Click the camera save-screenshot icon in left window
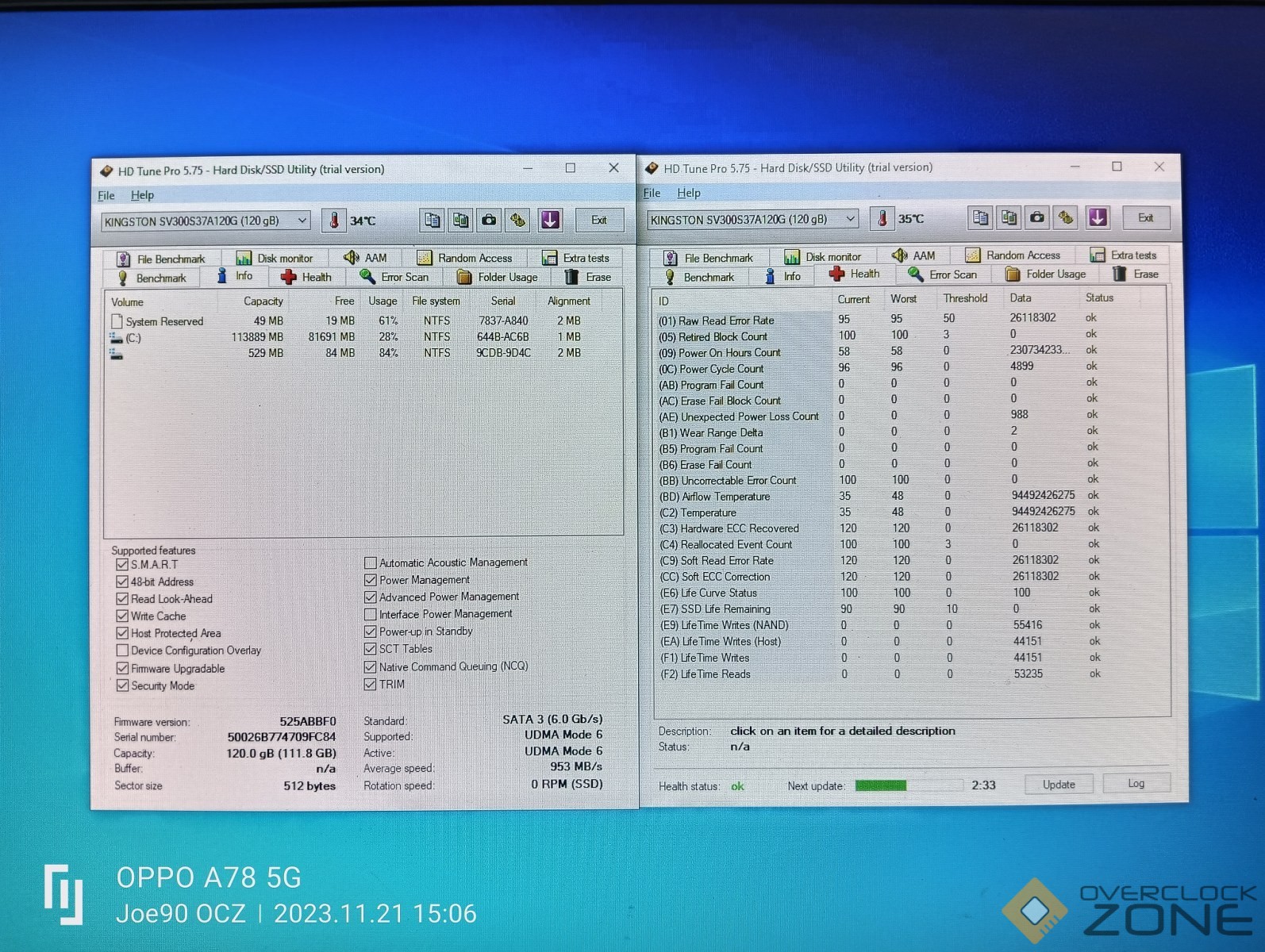1265x952 pixels. coord(489,220)
